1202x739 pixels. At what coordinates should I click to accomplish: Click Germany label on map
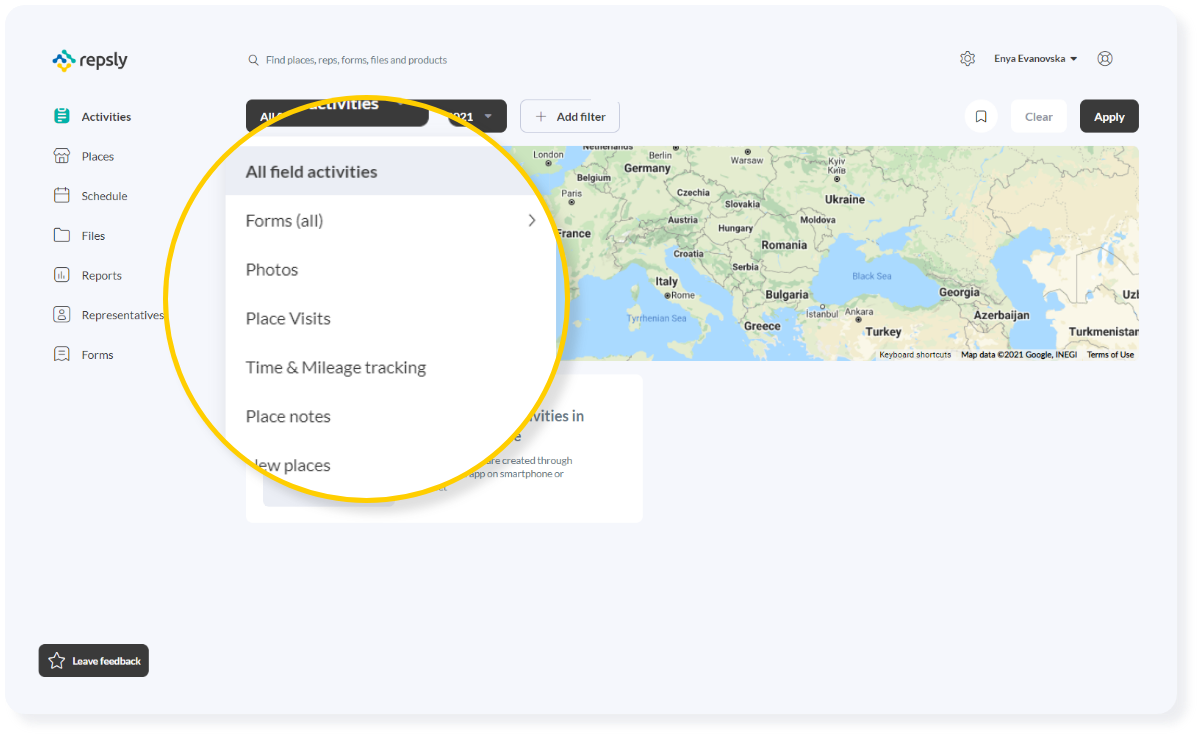tap(647, 169)
